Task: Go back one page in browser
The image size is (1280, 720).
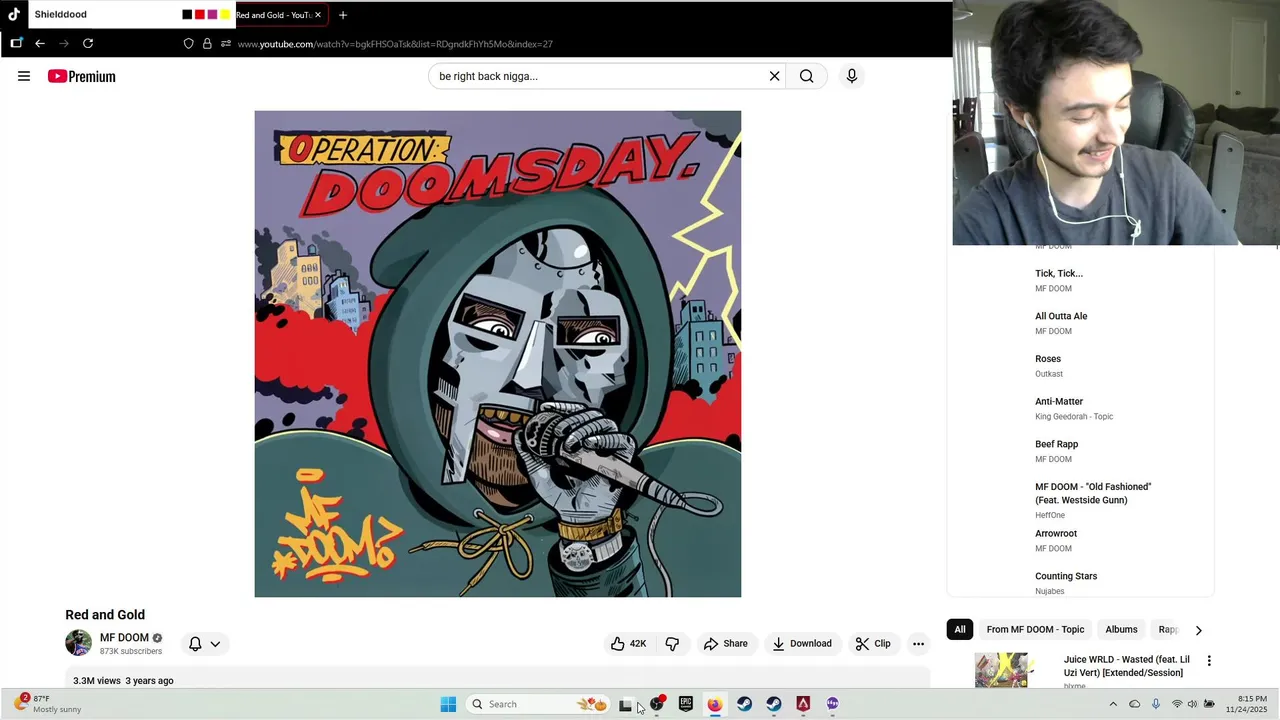Action: click(x=39, y=44)
